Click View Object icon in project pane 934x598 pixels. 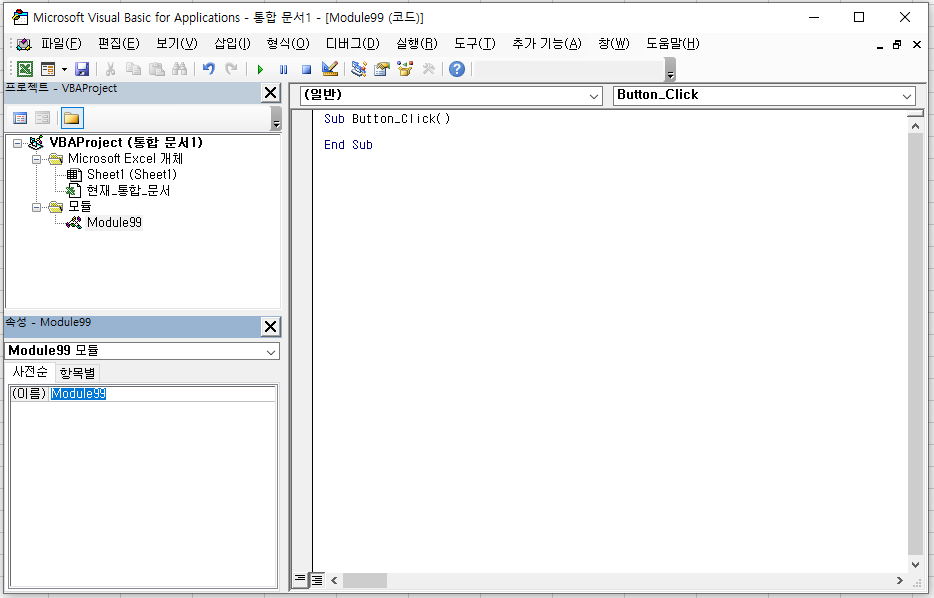pyautogui.click(x=42, y=118)
